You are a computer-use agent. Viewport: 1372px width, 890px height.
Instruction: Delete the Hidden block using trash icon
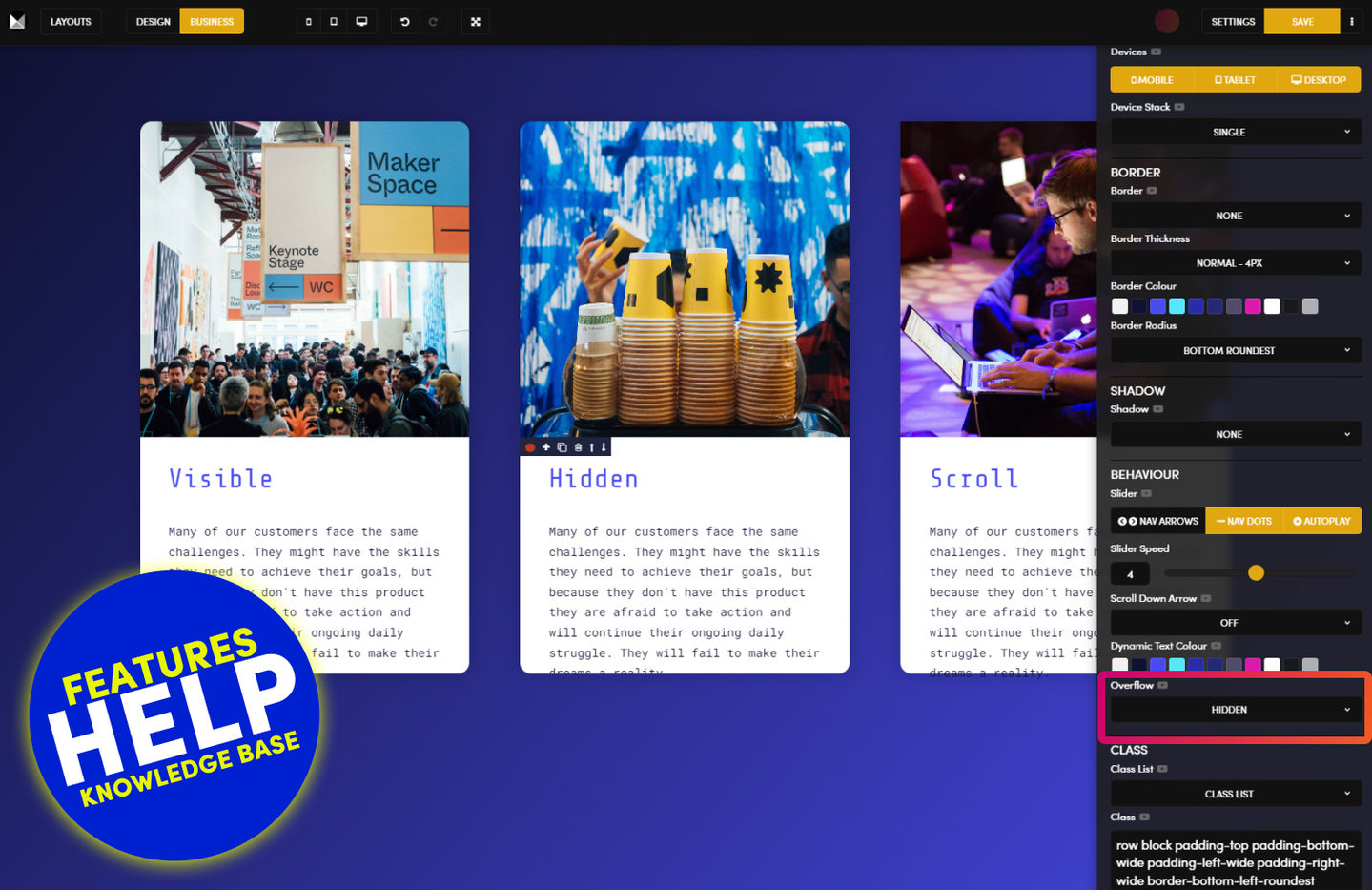pos(577,447)
